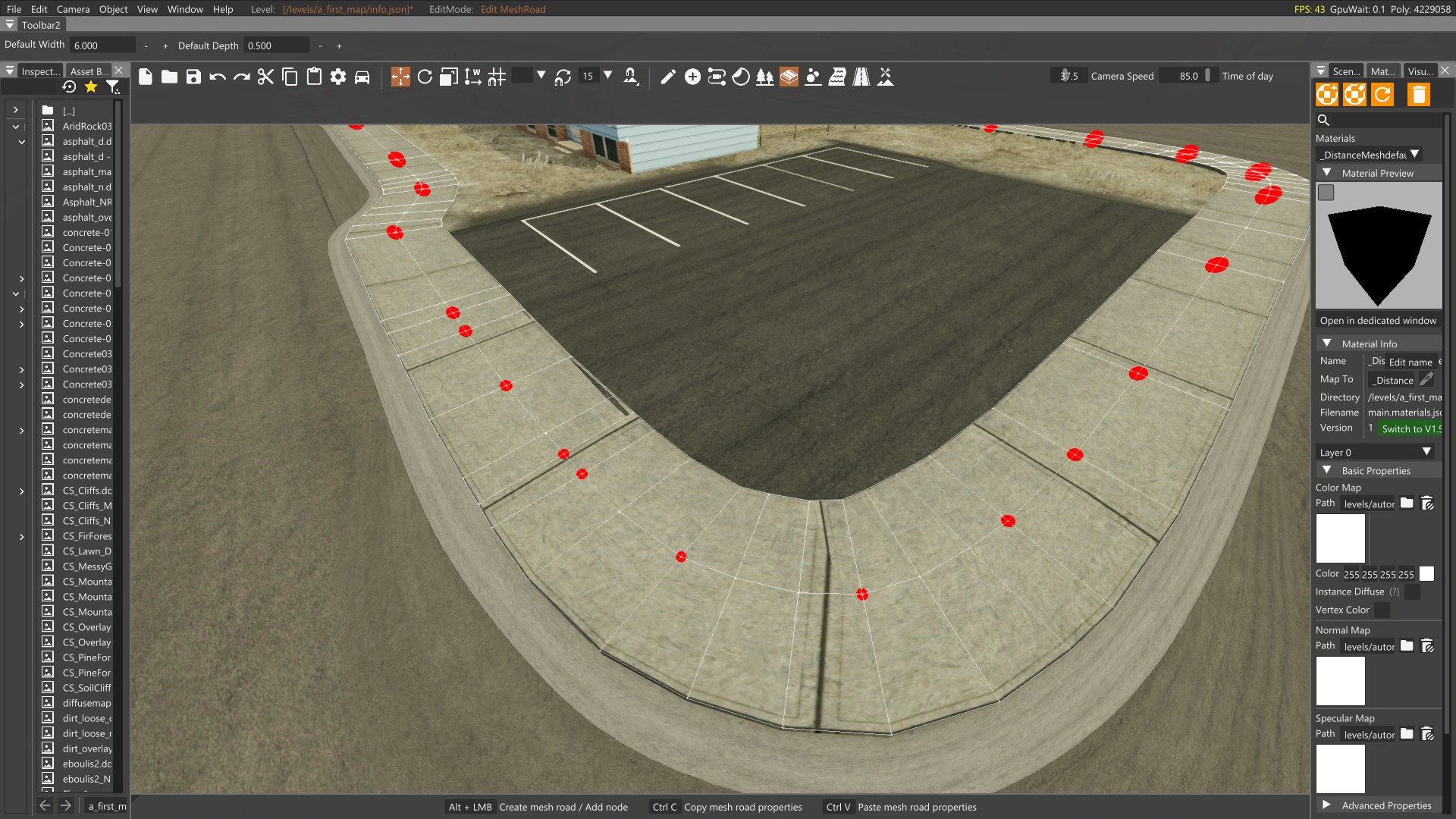Toggle the favorites star filter
1456x819 pixels.
coord(91,87)
